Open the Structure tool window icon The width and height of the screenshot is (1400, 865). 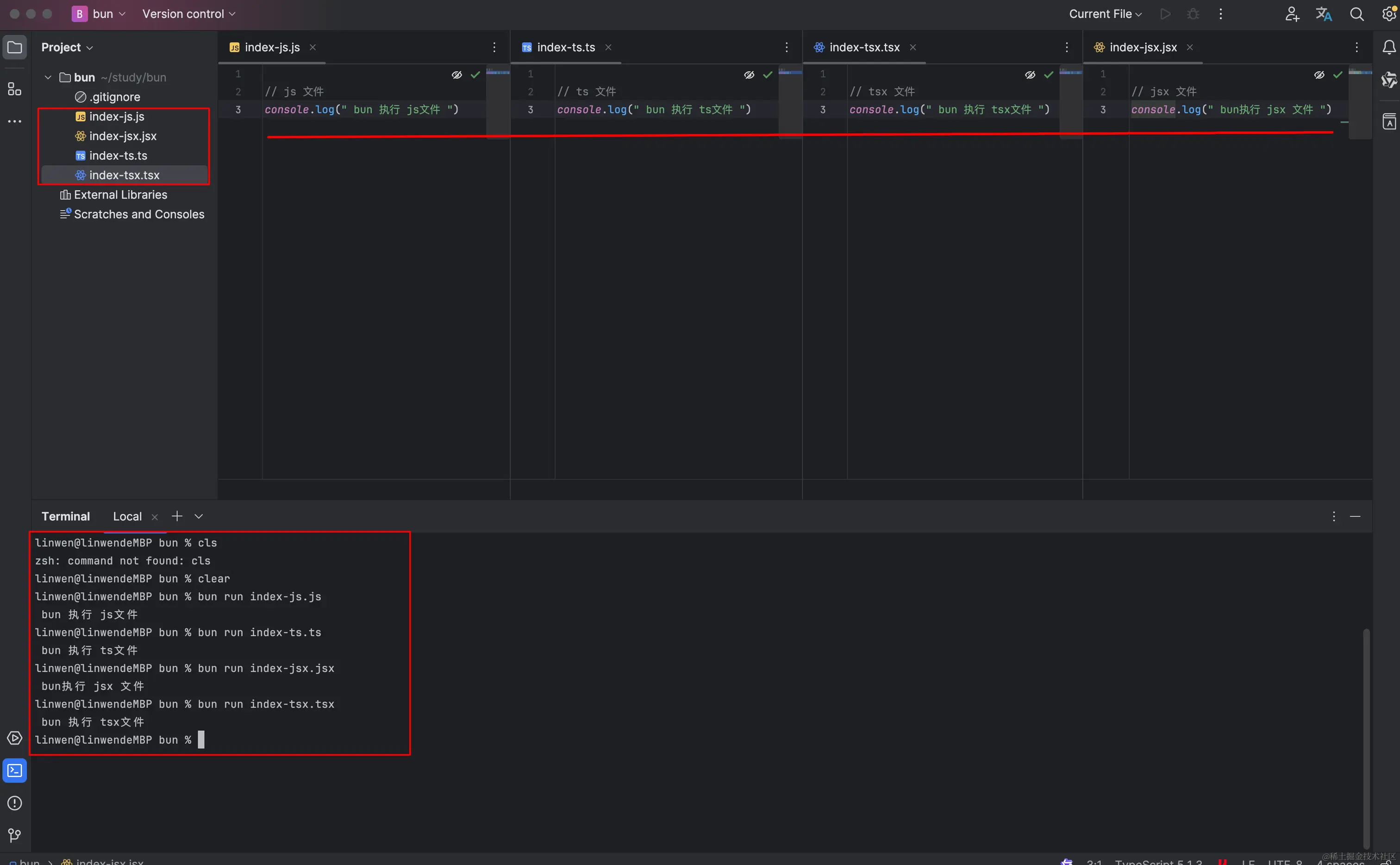tap(15, 88)
